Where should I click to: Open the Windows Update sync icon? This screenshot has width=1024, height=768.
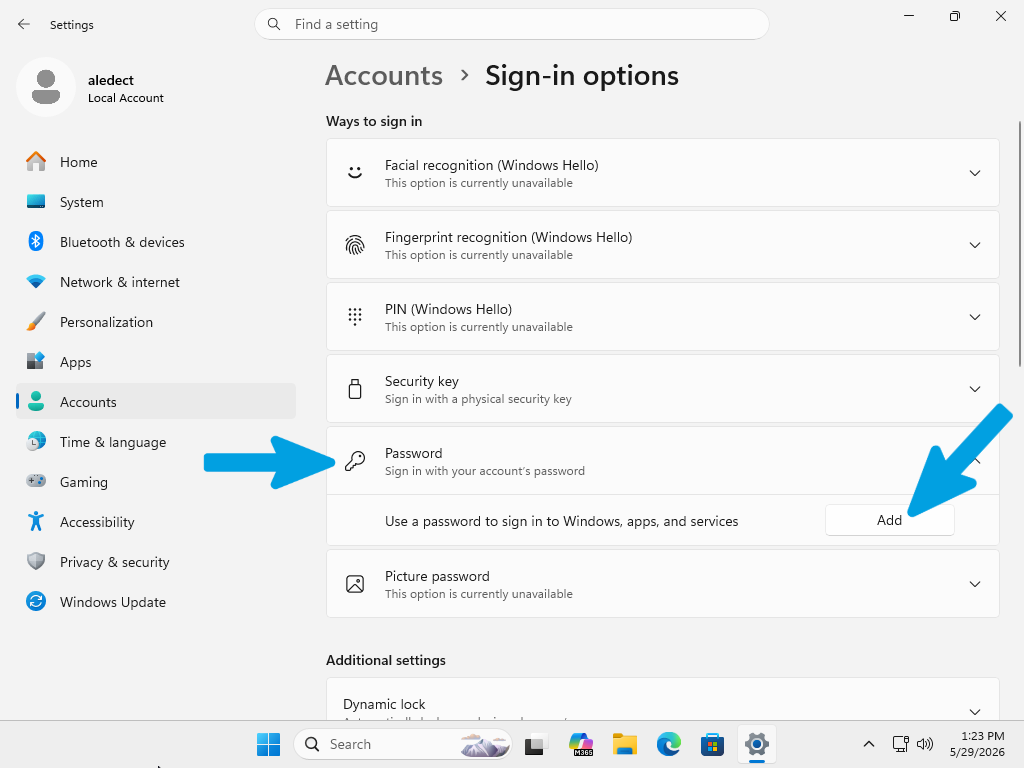[x=36, y=601]
